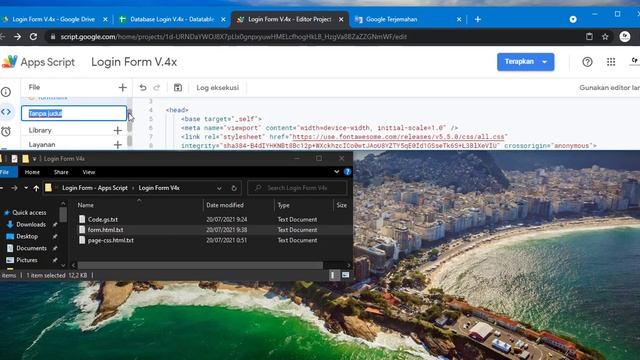Click Gunakan editor lama link
640x360 pixels.
pyautogui.click(x=609, y=87)
